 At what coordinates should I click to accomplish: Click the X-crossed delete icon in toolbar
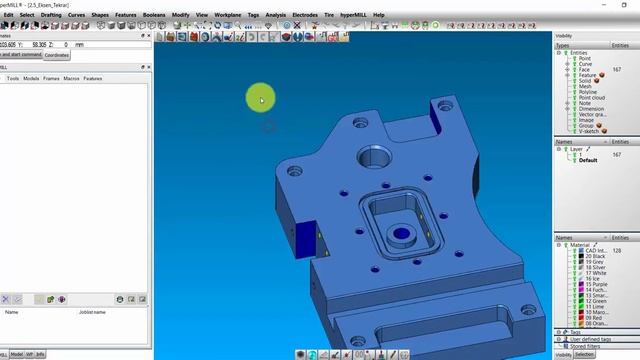(x=297, y=25)
